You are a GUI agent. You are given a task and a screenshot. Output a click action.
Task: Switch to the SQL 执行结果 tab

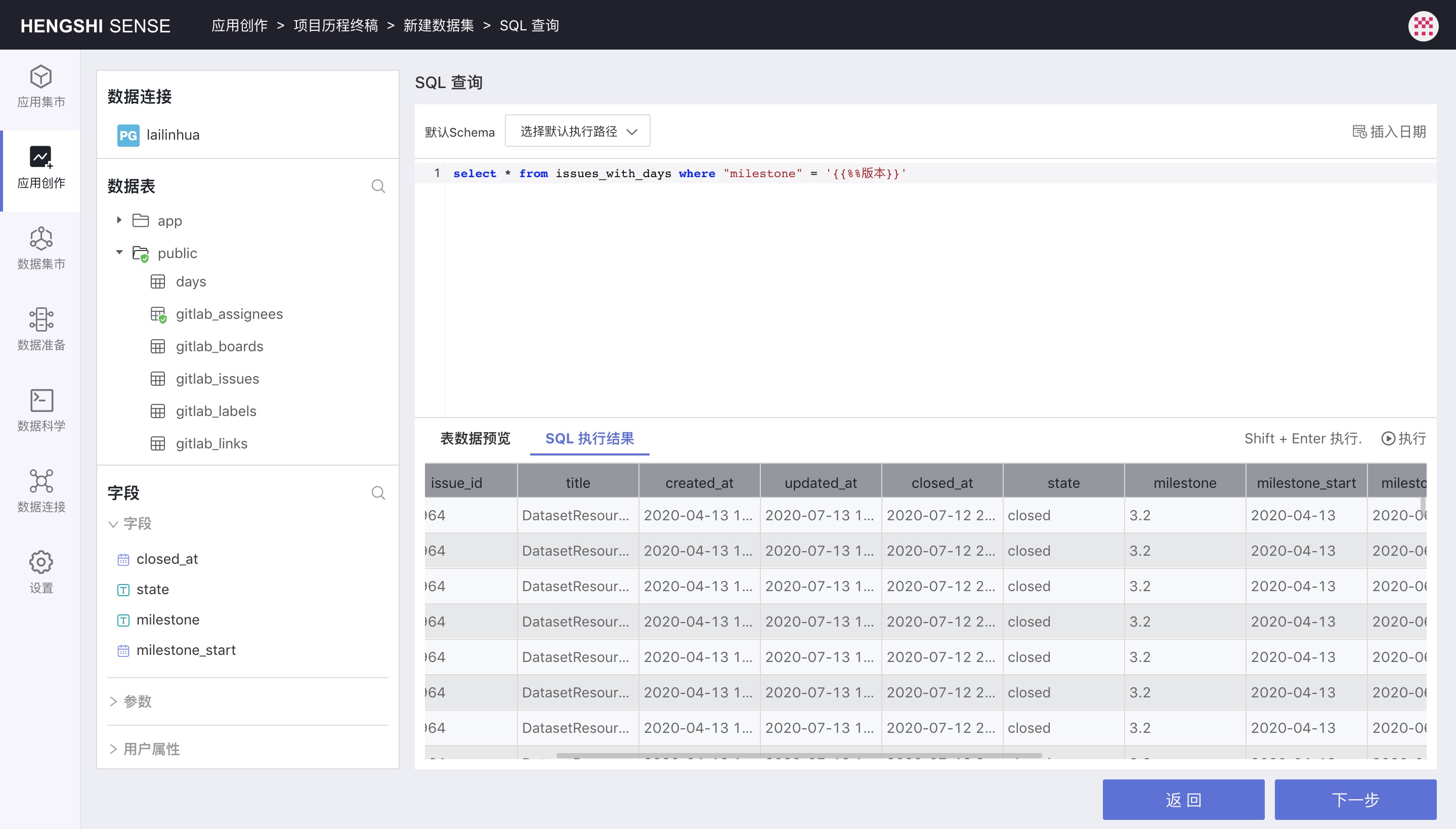[x=589, y=438]
